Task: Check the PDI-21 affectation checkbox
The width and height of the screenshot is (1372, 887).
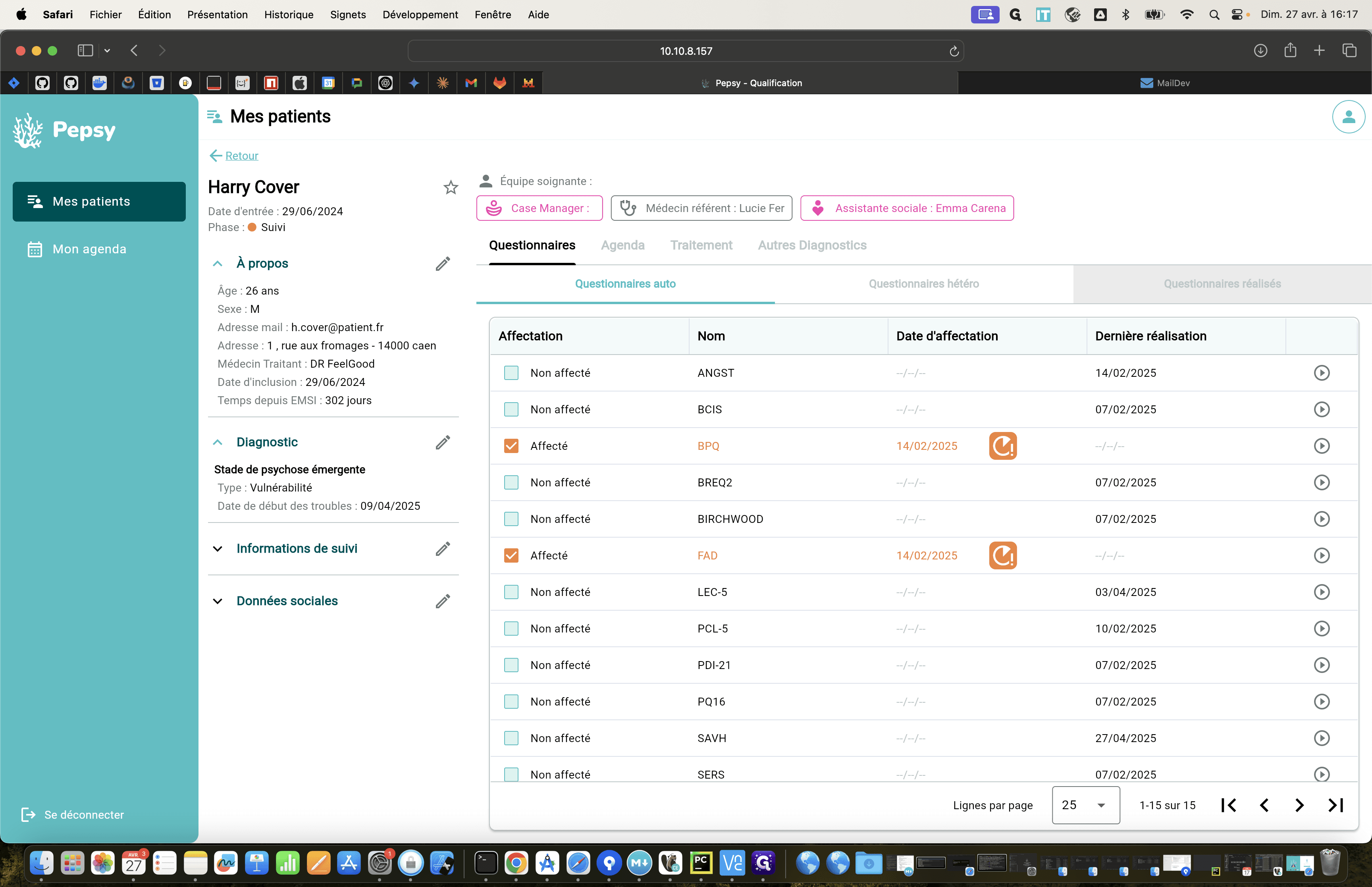Action: click(511, 665)
